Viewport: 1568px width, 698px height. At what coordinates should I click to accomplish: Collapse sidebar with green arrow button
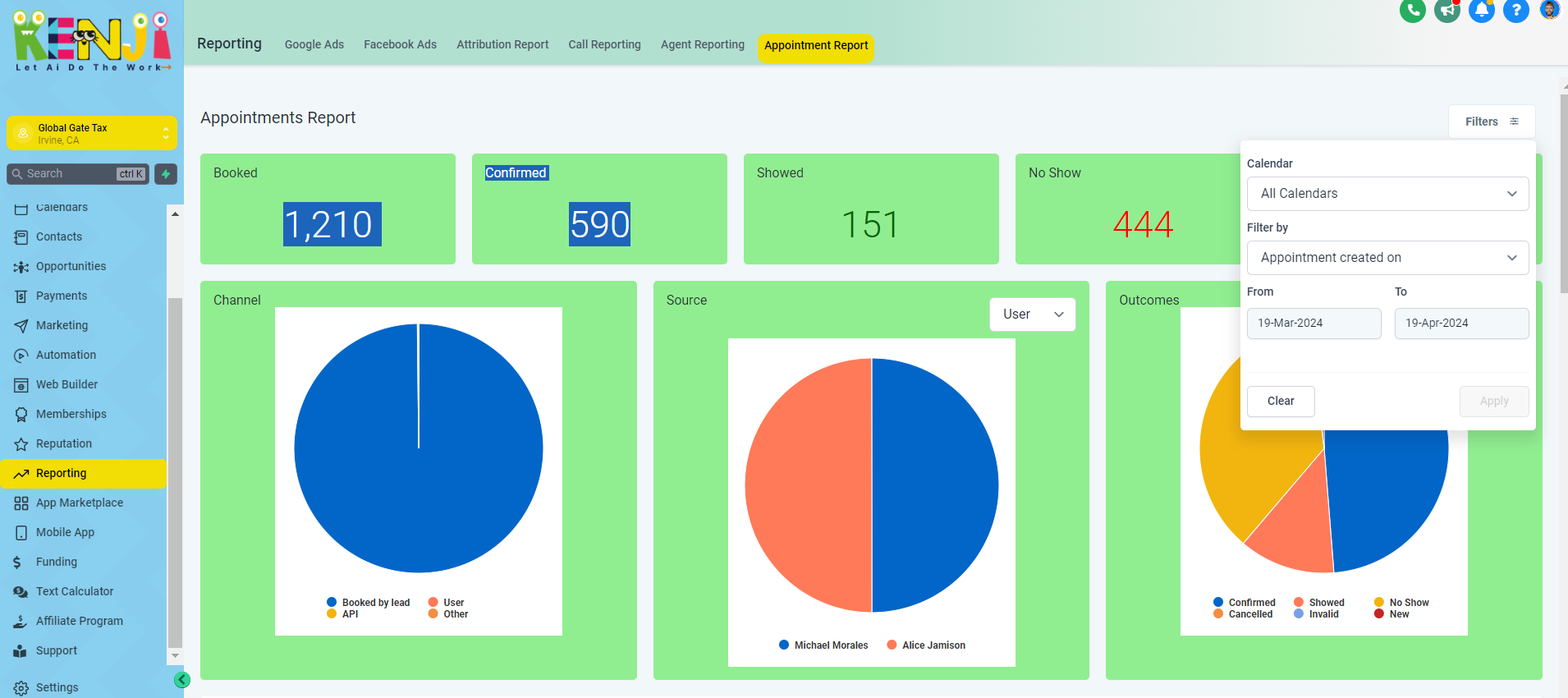182,680
